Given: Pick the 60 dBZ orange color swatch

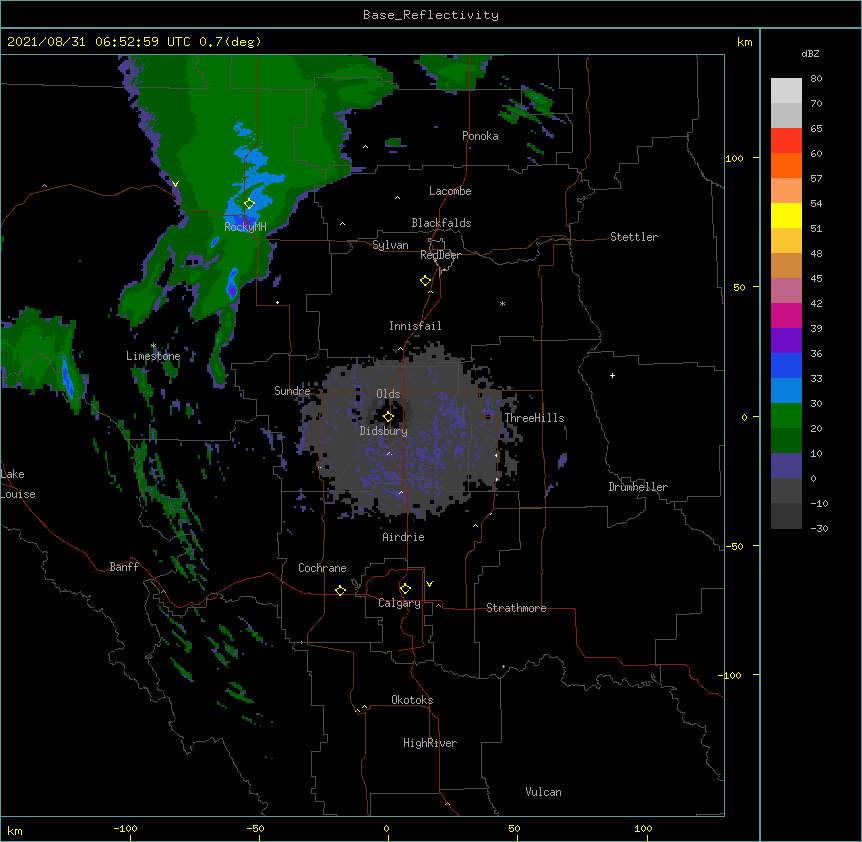Looking at the screenshot, I should (786, 165).
